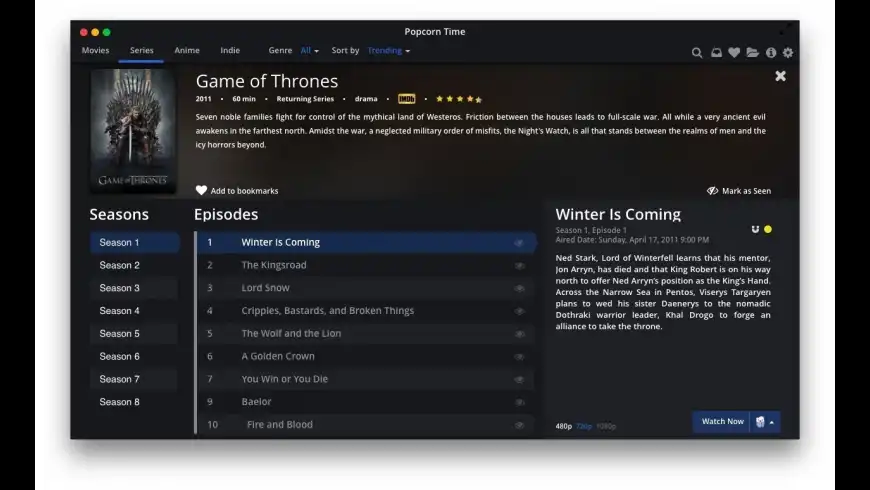Click the player icon next to Watch Now
Image resolution: width=870 pixels, height=490 pixels.
(760, 422)
